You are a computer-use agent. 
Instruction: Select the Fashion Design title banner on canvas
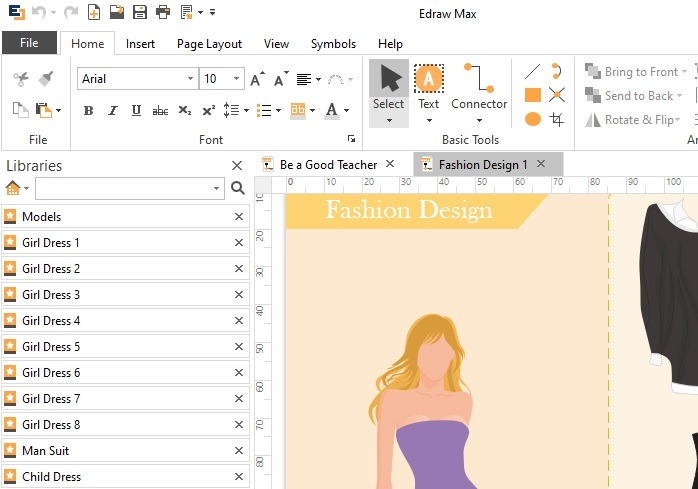coord(410,210)
